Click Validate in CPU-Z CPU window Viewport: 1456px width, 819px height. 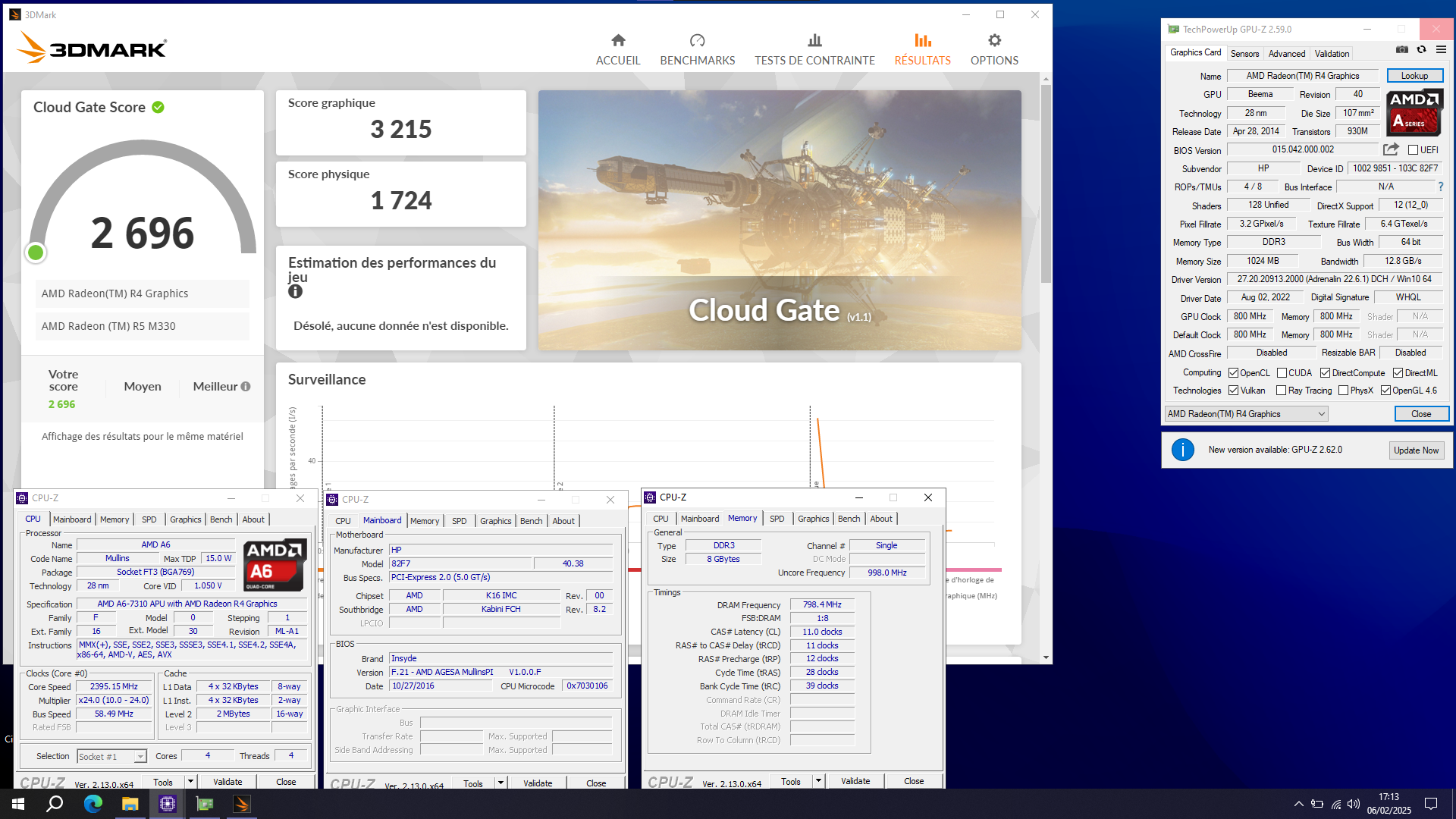tap(227, 782)
